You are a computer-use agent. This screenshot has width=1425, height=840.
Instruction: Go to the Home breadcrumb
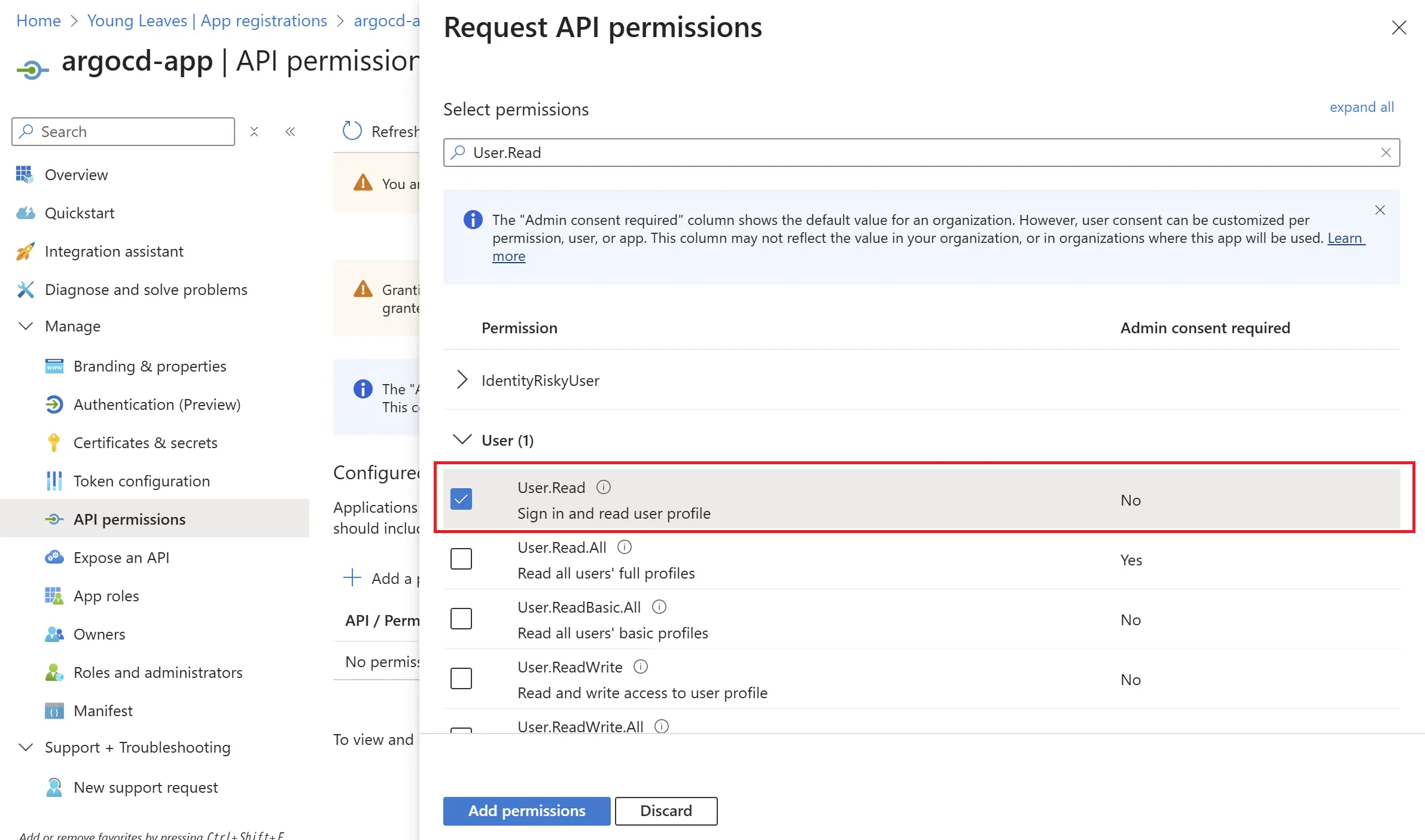tap(38, 20)
